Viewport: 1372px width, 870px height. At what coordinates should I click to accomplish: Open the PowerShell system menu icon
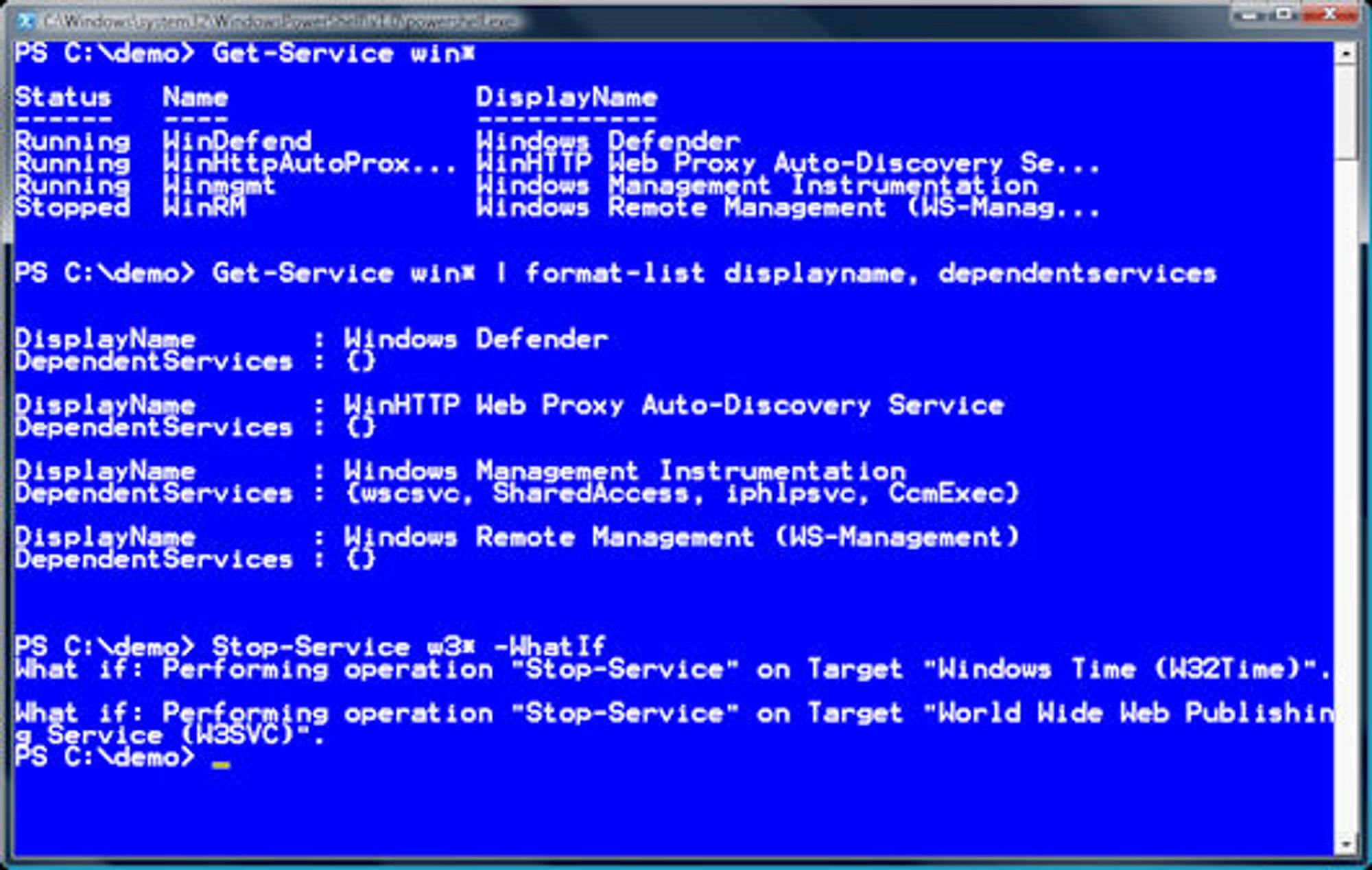click(x=26, y=21)
